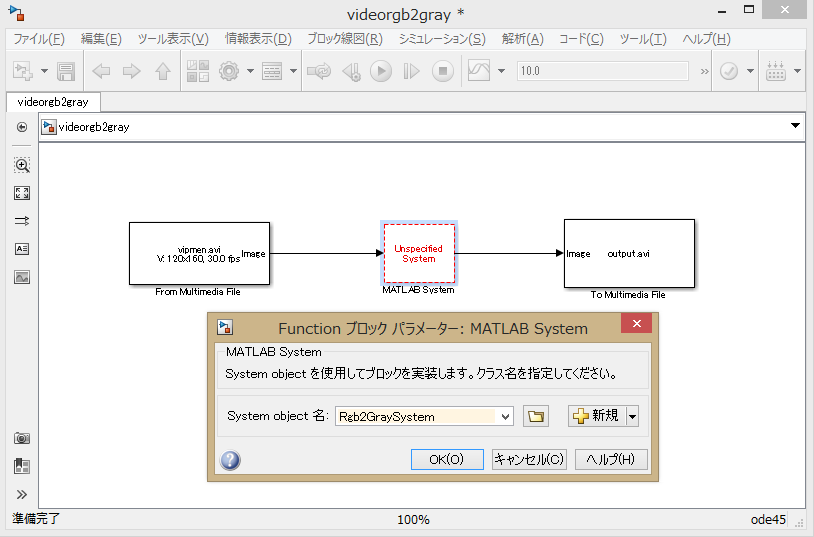814x537 pixels.
Task: Open the 新規 split-button dropdown arrow
Action: (632, 416)
